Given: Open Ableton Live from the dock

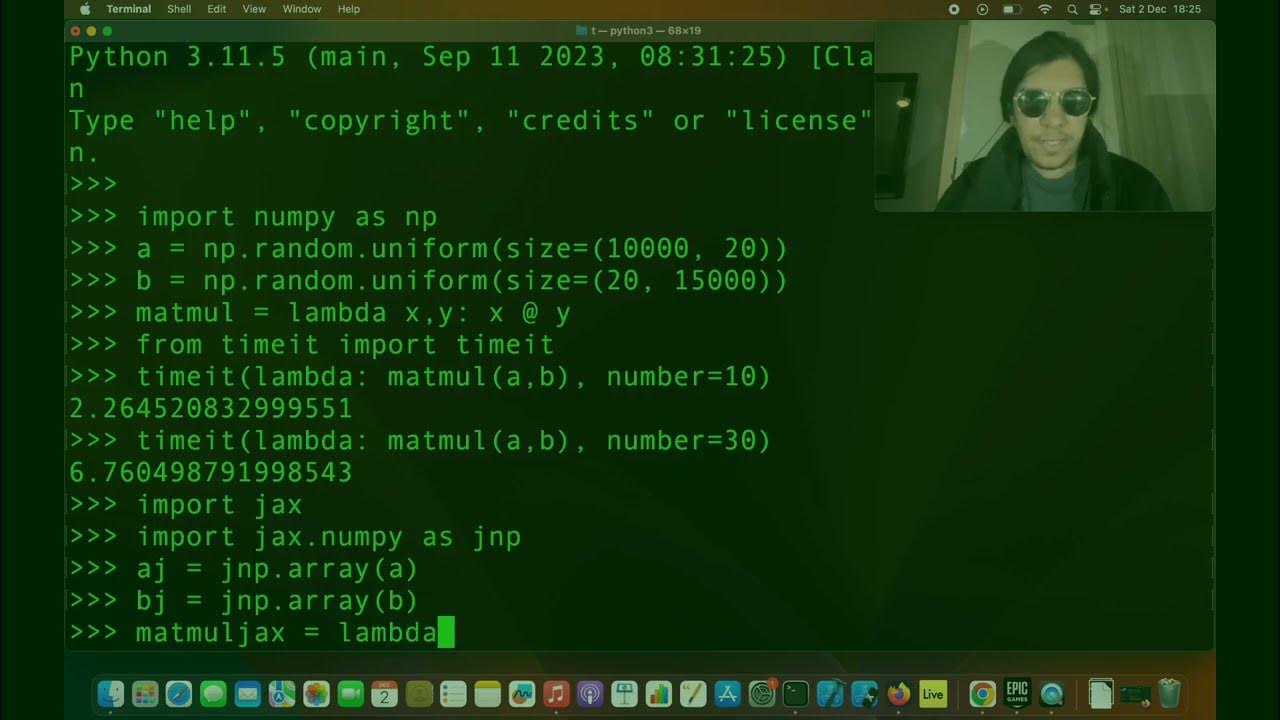Looking at the screenshot, I should tap(933, 693).
